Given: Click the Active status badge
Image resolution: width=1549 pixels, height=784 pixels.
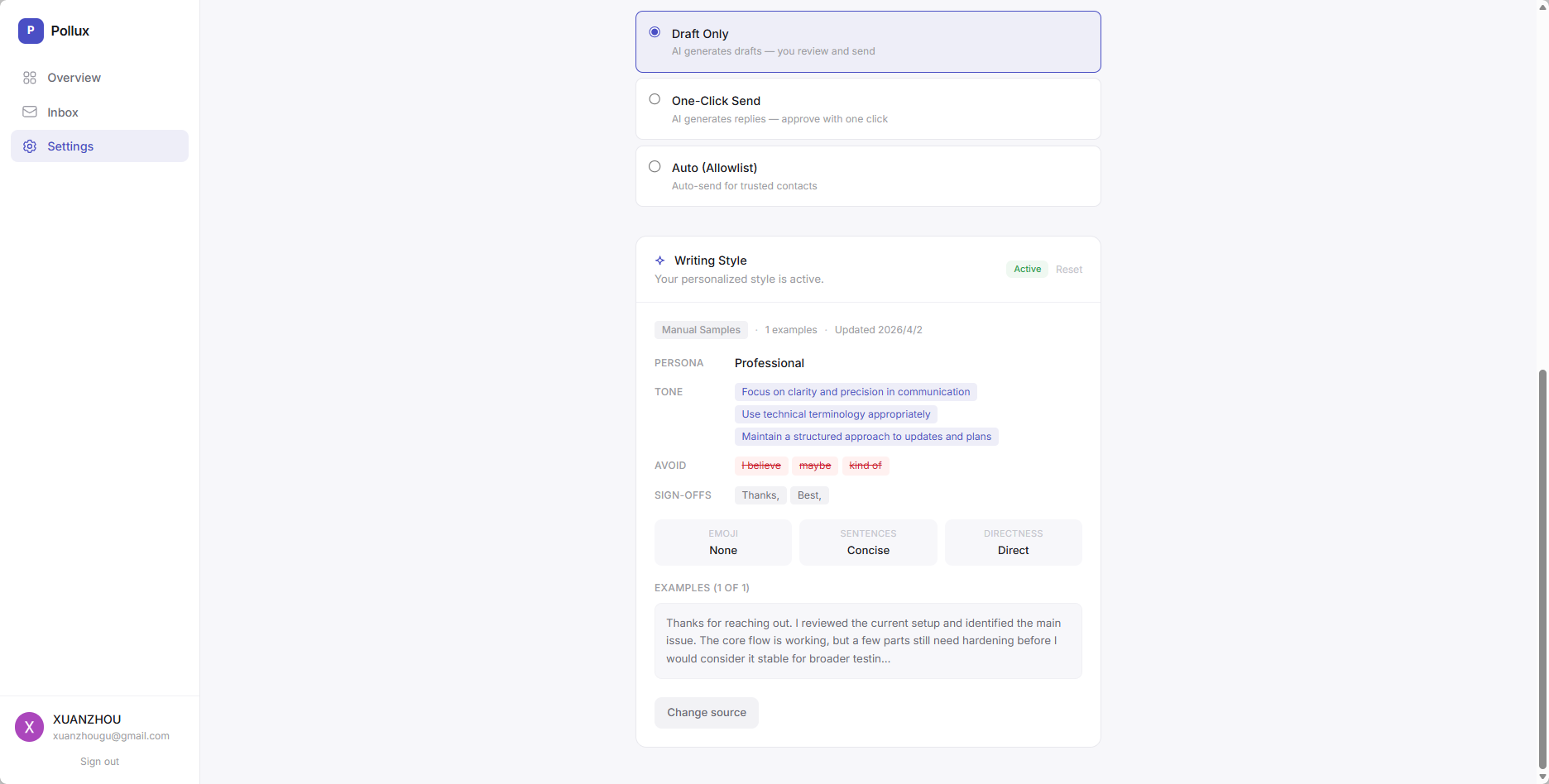Looking at the screenshot, I should (1027, 270).
